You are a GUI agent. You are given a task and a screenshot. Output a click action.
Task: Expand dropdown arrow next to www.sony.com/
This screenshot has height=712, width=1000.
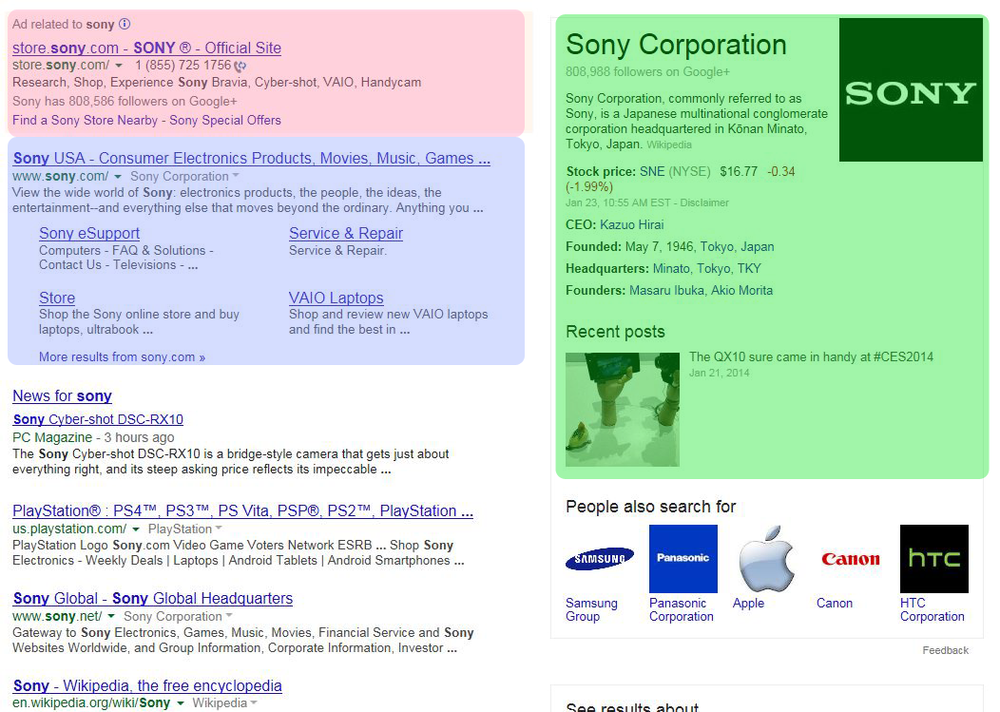click(x=117, y=177)
